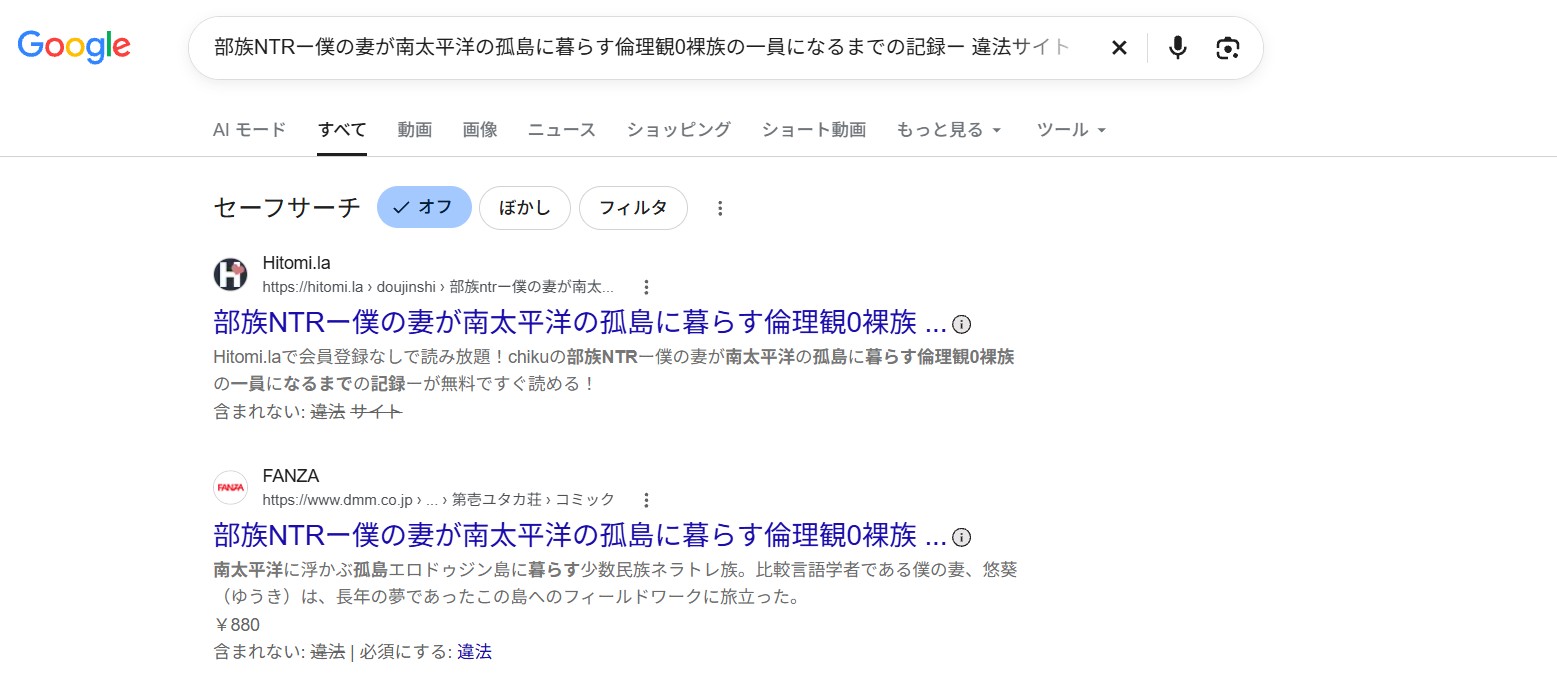The width and height of the screenshot is (1557, 697).
Task: Open the ショッピング results tab
Action: click(x=679, y=129)
